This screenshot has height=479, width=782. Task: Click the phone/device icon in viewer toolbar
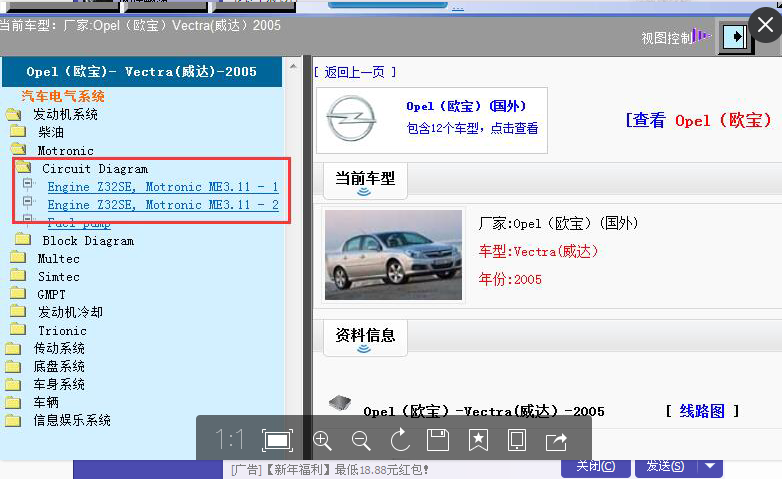pyautogui.click(x=517, y=440)
